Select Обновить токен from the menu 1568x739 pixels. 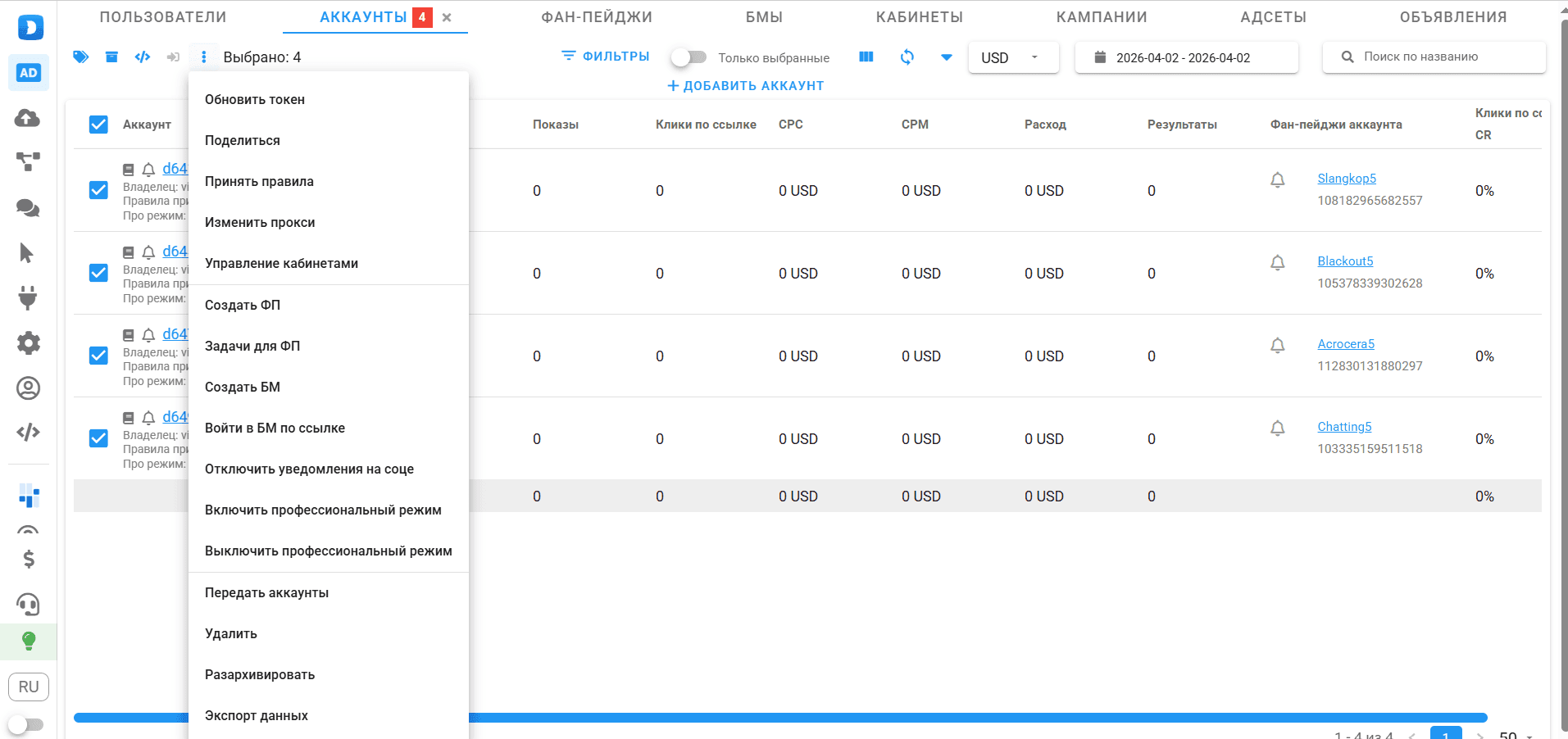[x=255, y=99]
